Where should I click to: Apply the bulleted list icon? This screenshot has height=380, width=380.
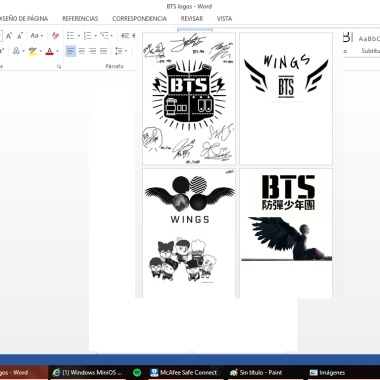pos(70,36)
